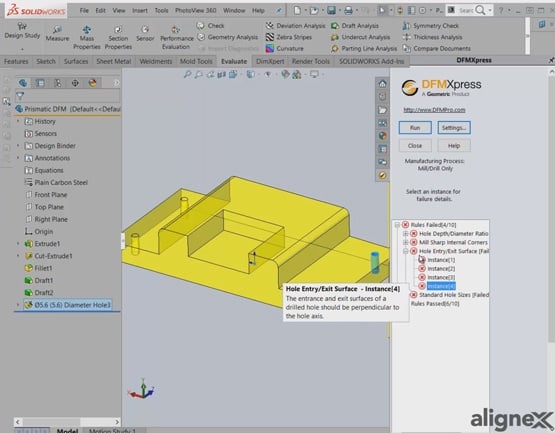Click the DFMXpress Run button

(415, 128)
